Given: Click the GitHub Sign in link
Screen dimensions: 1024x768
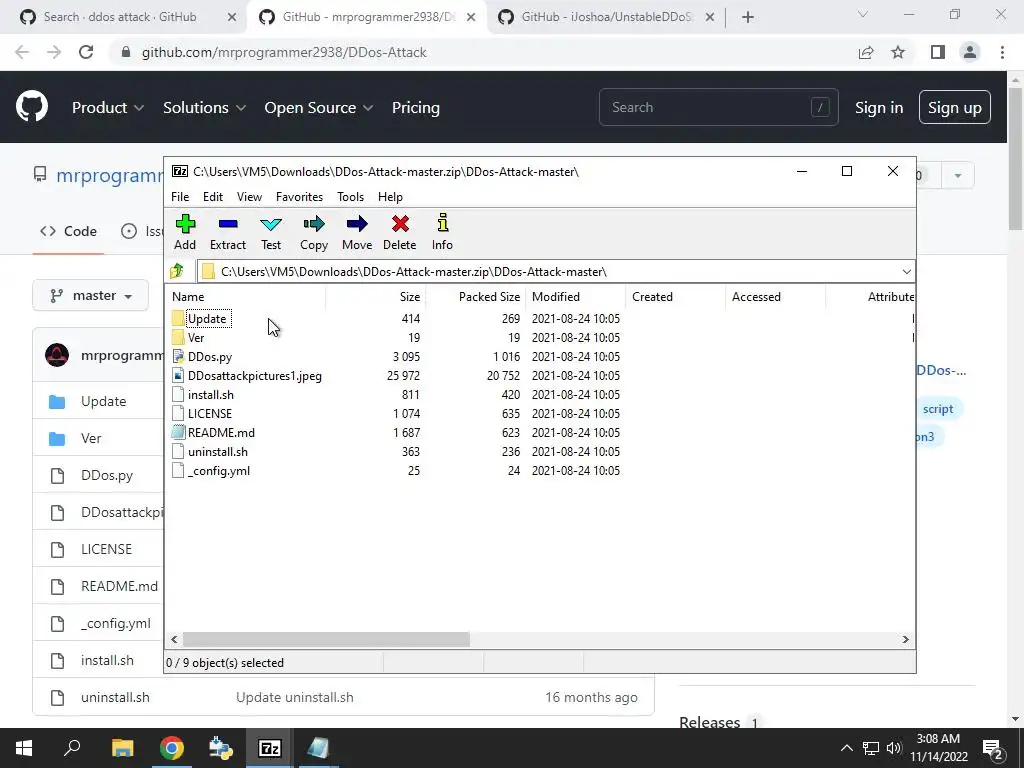Looking at the screenshot, I should 879,108.
